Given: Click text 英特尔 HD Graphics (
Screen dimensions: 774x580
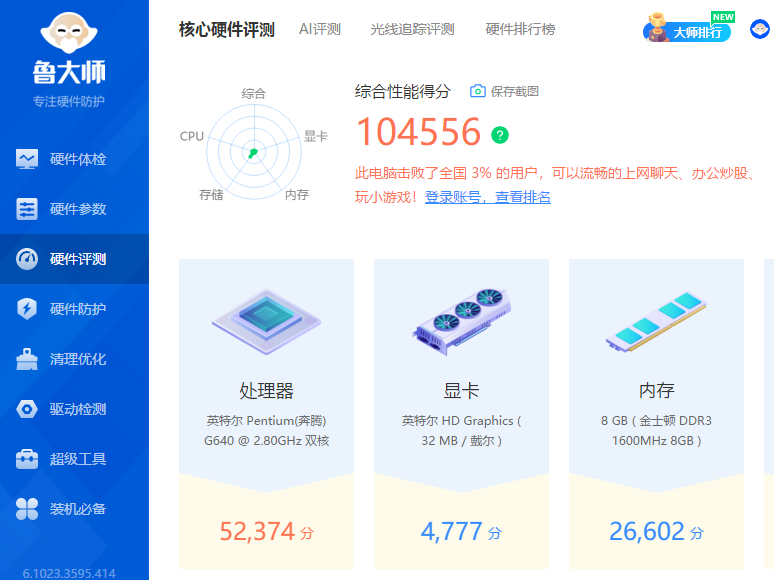Looking at the screenshot, I should tap(462, 421).
